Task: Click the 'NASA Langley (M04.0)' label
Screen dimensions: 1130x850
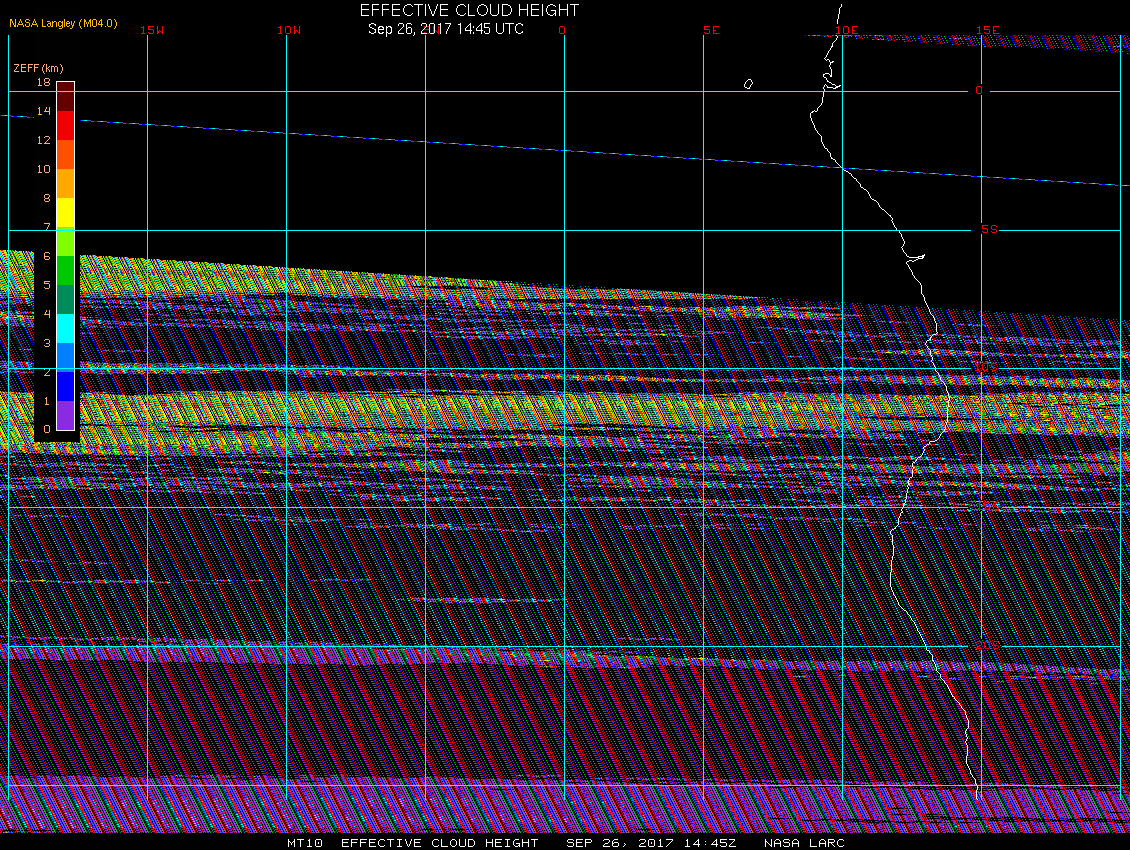Action: pyautogui.click(x=63, y=23)
